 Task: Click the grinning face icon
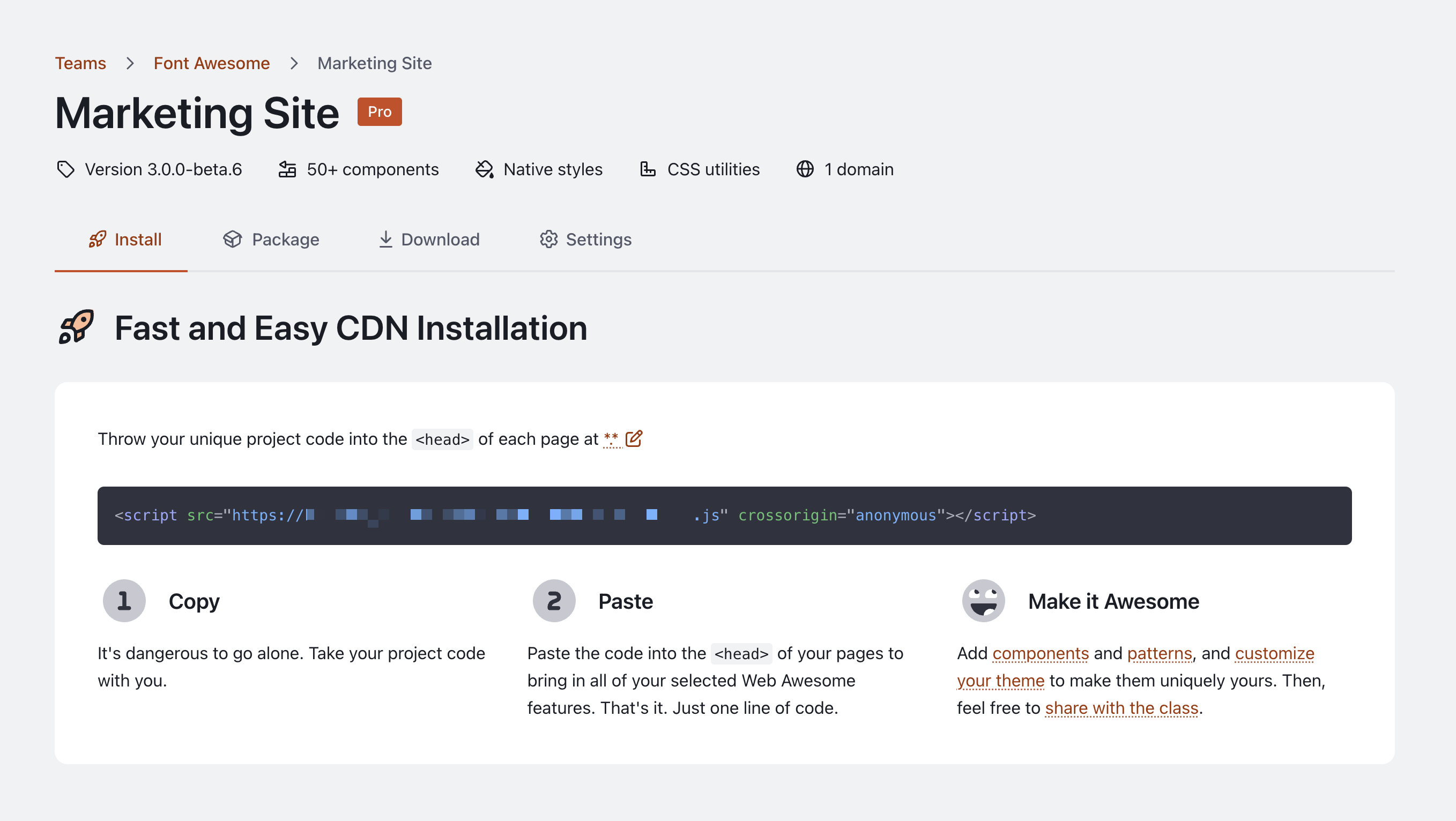[x=984, y=601]
